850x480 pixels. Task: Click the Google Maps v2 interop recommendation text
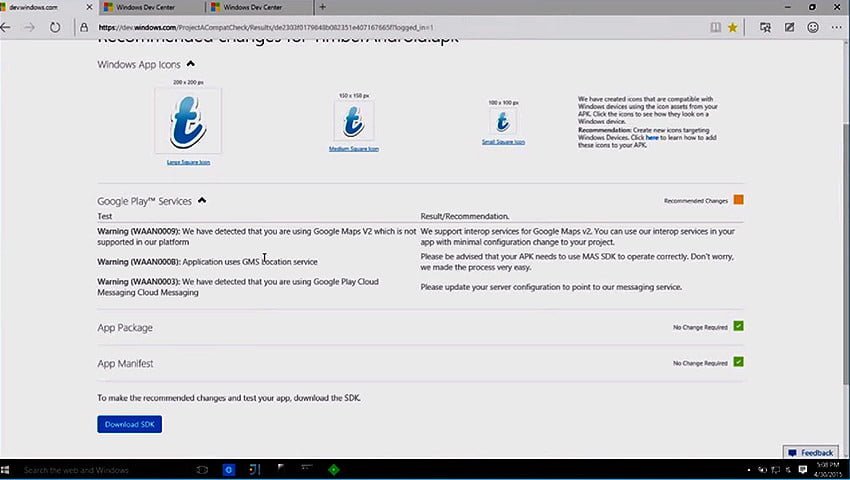click(577, 236)
